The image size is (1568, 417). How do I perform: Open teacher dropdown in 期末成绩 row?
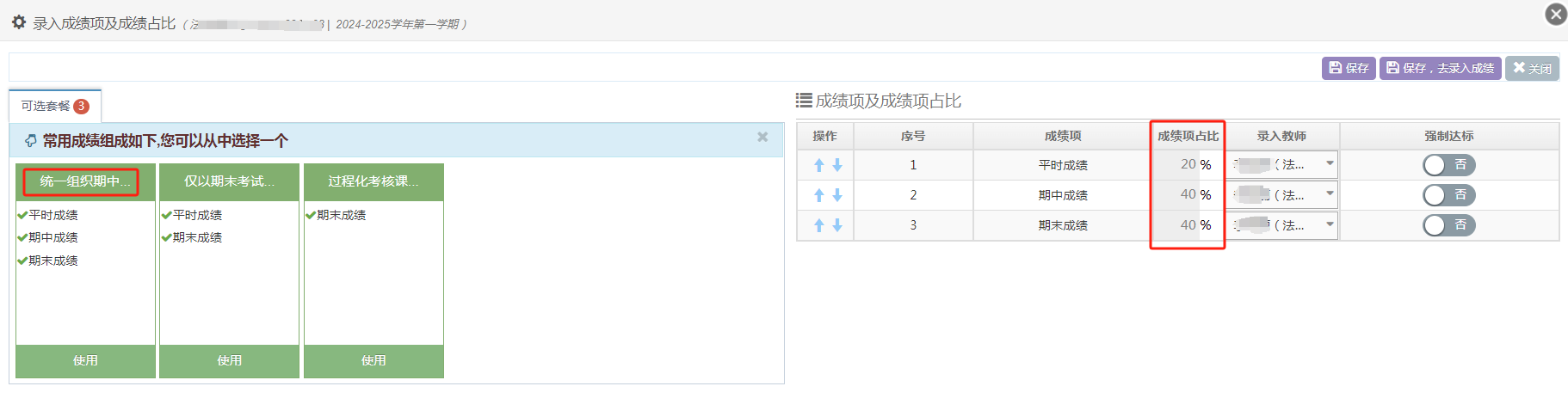coord(1282,224)
